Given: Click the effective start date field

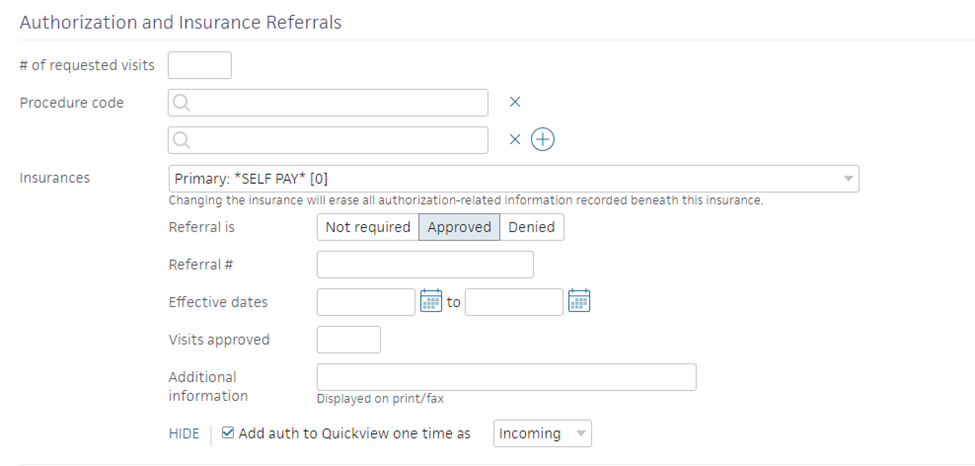Looking at the screenshot, I should [x=366, y=302].
